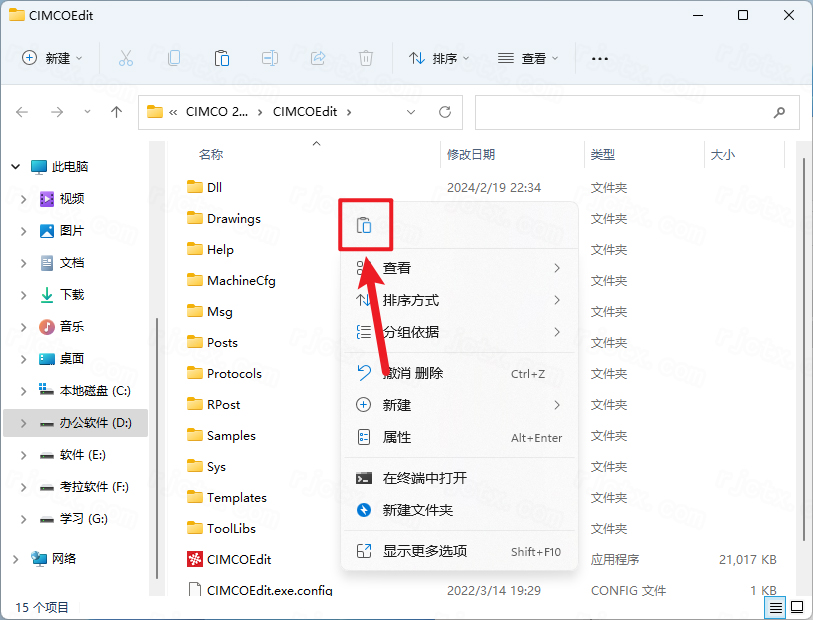Sort by 类型 column header
The image size is (813, 620).
pyautogui.click(x=602, y=154)
